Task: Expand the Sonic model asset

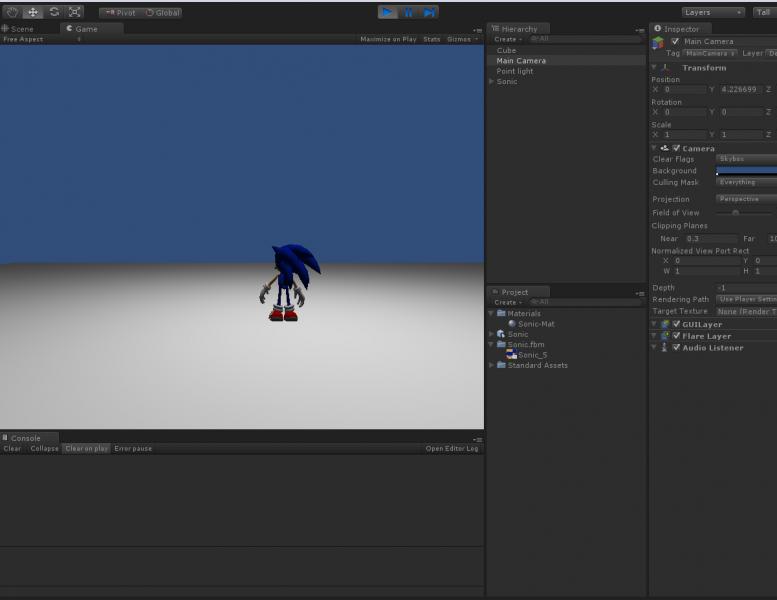Action: click(491, 334)
